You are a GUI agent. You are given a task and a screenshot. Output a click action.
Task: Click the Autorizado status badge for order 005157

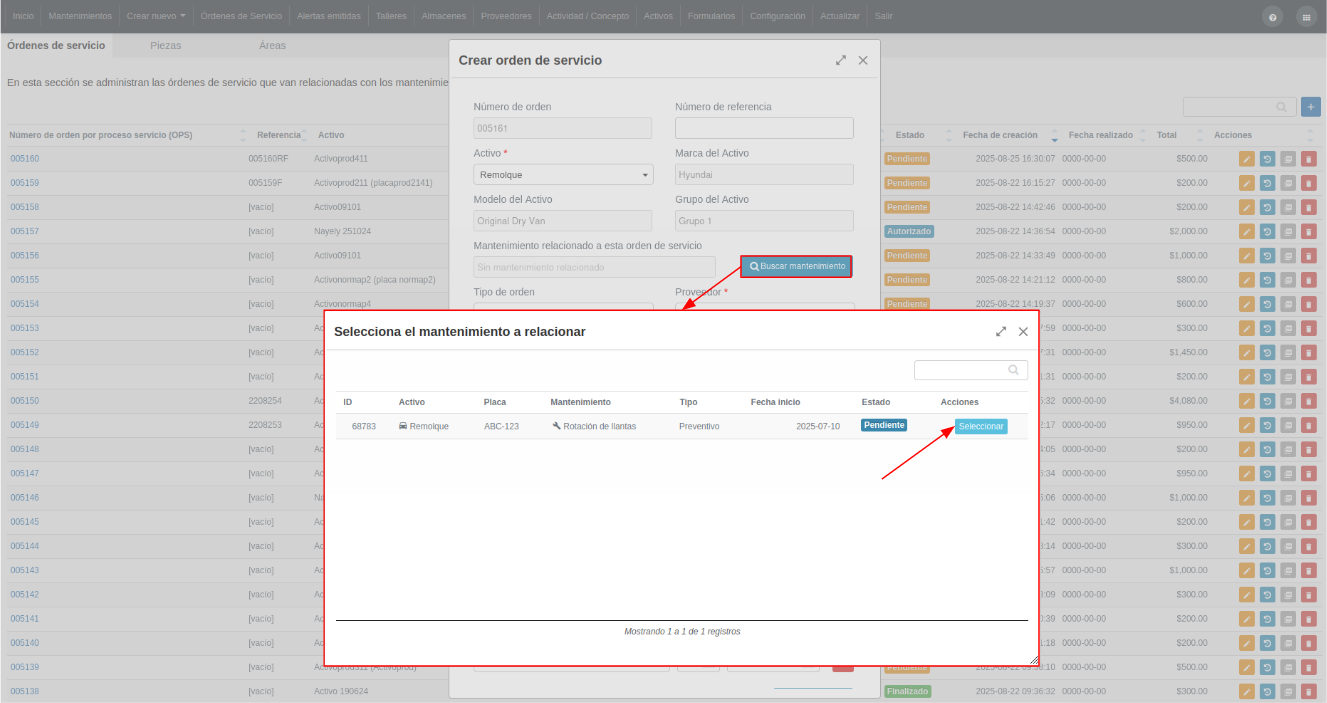[x=909, y=231]
